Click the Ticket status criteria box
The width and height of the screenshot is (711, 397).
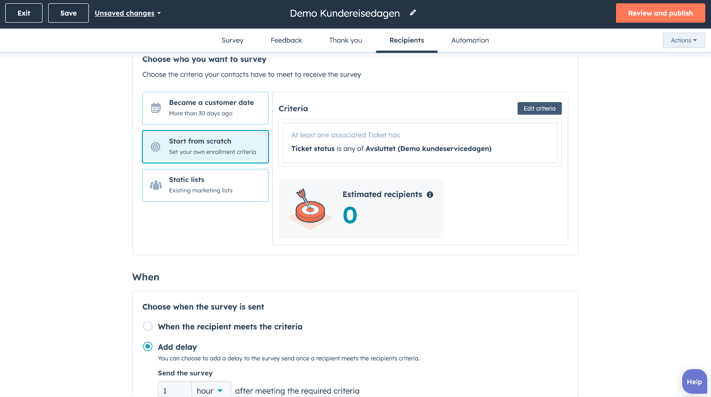coord(420,142)
